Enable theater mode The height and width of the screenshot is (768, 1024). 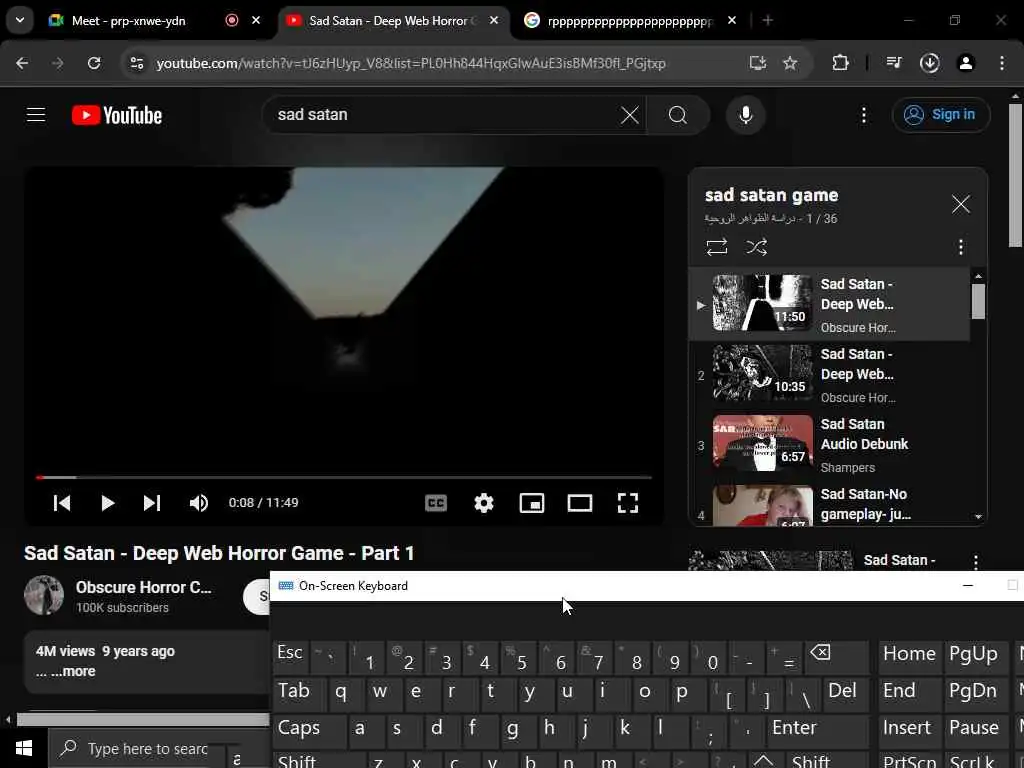(x=580, y=503)
